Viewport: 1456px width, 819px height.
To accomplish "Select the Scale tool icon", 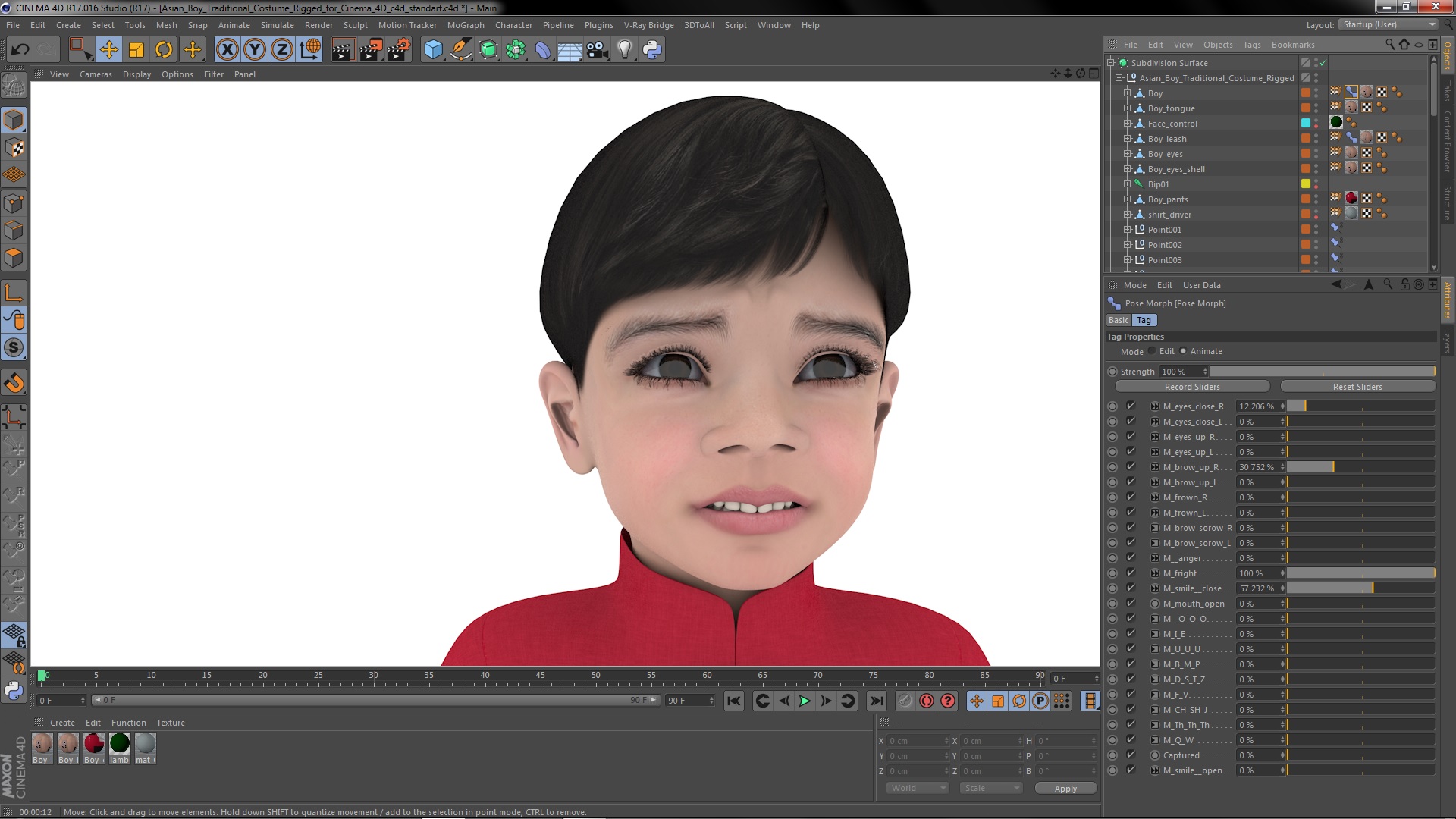I will [136, 50].
